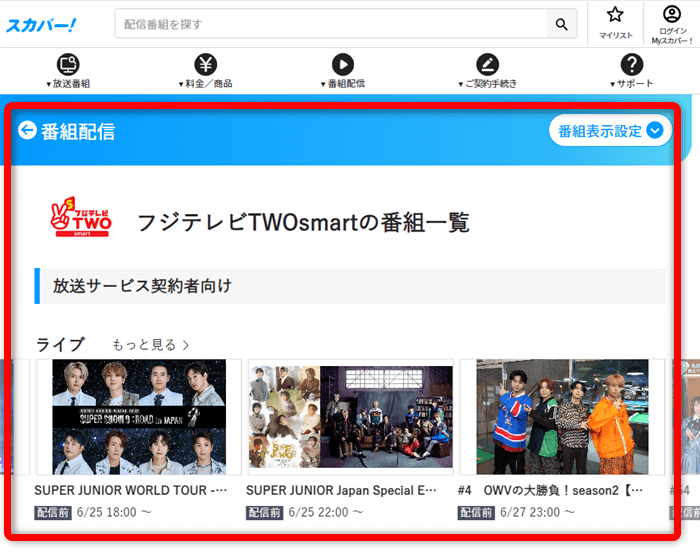This screenshot has height=556, width=700.
Task: Click the ご契約手続き pencil icon
Action: [x=488, y=64]
